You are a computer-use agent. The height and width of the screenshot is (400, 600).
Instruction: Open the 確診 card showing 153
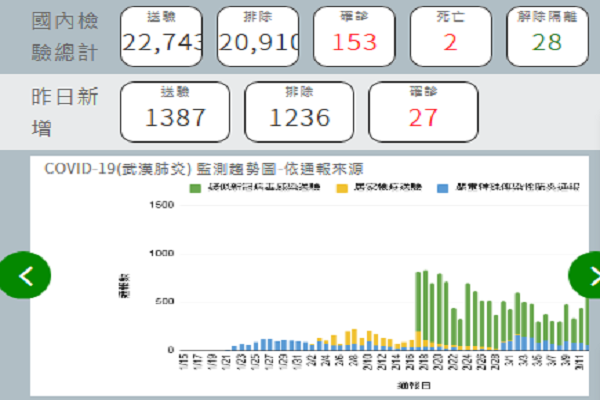pos(353,35)
